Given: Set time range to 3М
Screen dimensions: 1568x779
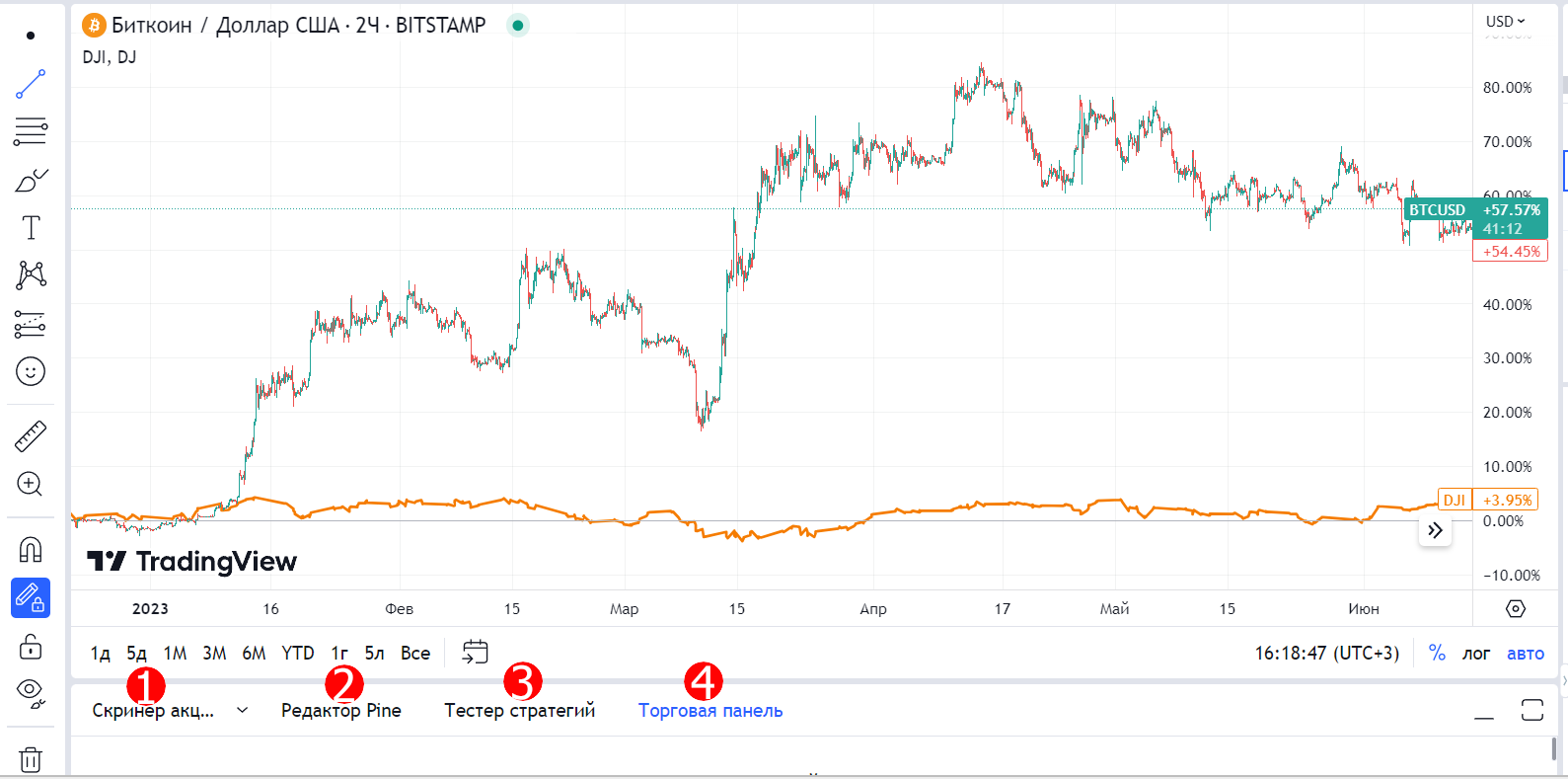Looking at the screenshot, I should pos(214,653).
